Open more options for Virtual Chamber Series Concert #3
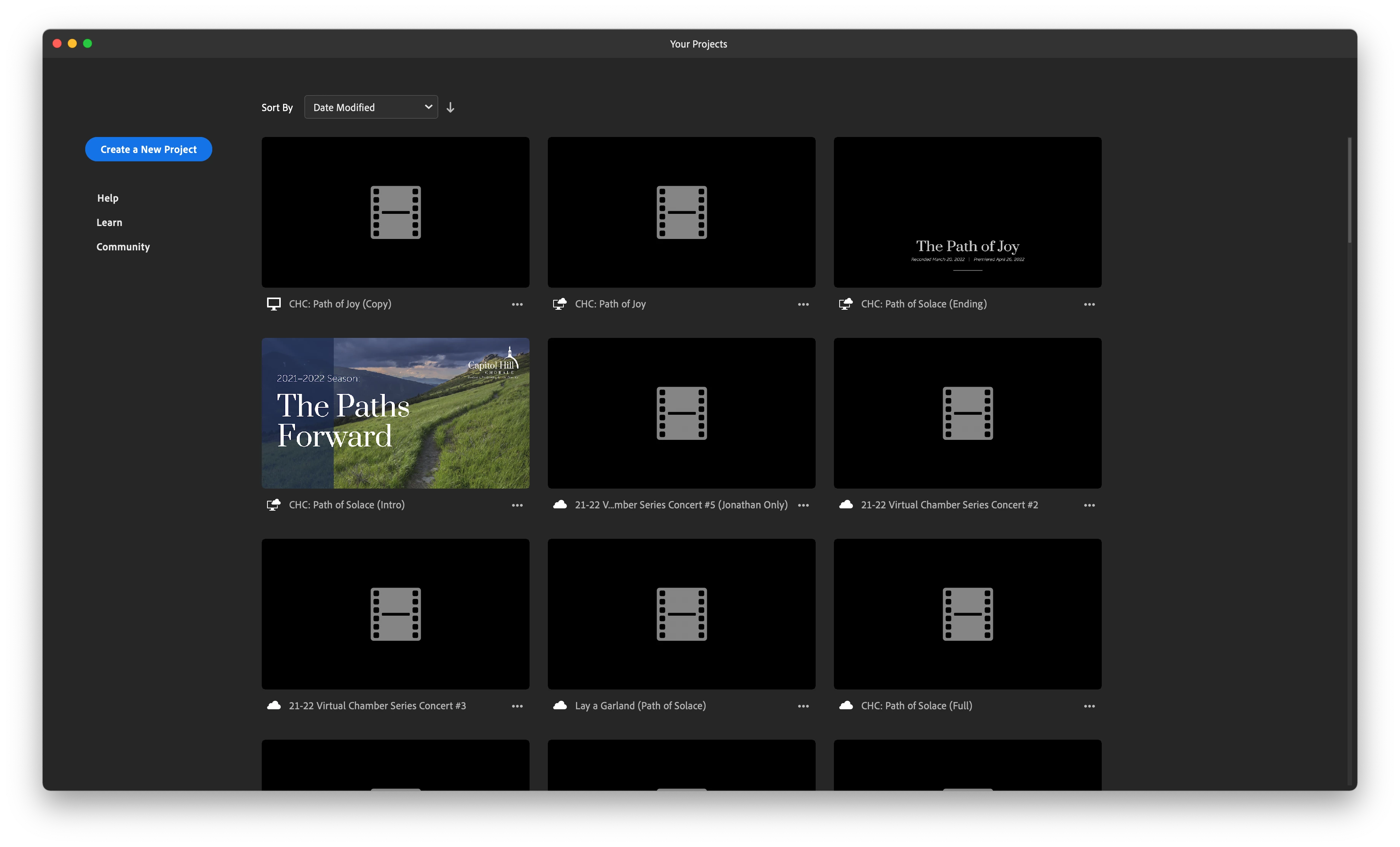The image size is (1400, 847). click(x=517, y=705)
